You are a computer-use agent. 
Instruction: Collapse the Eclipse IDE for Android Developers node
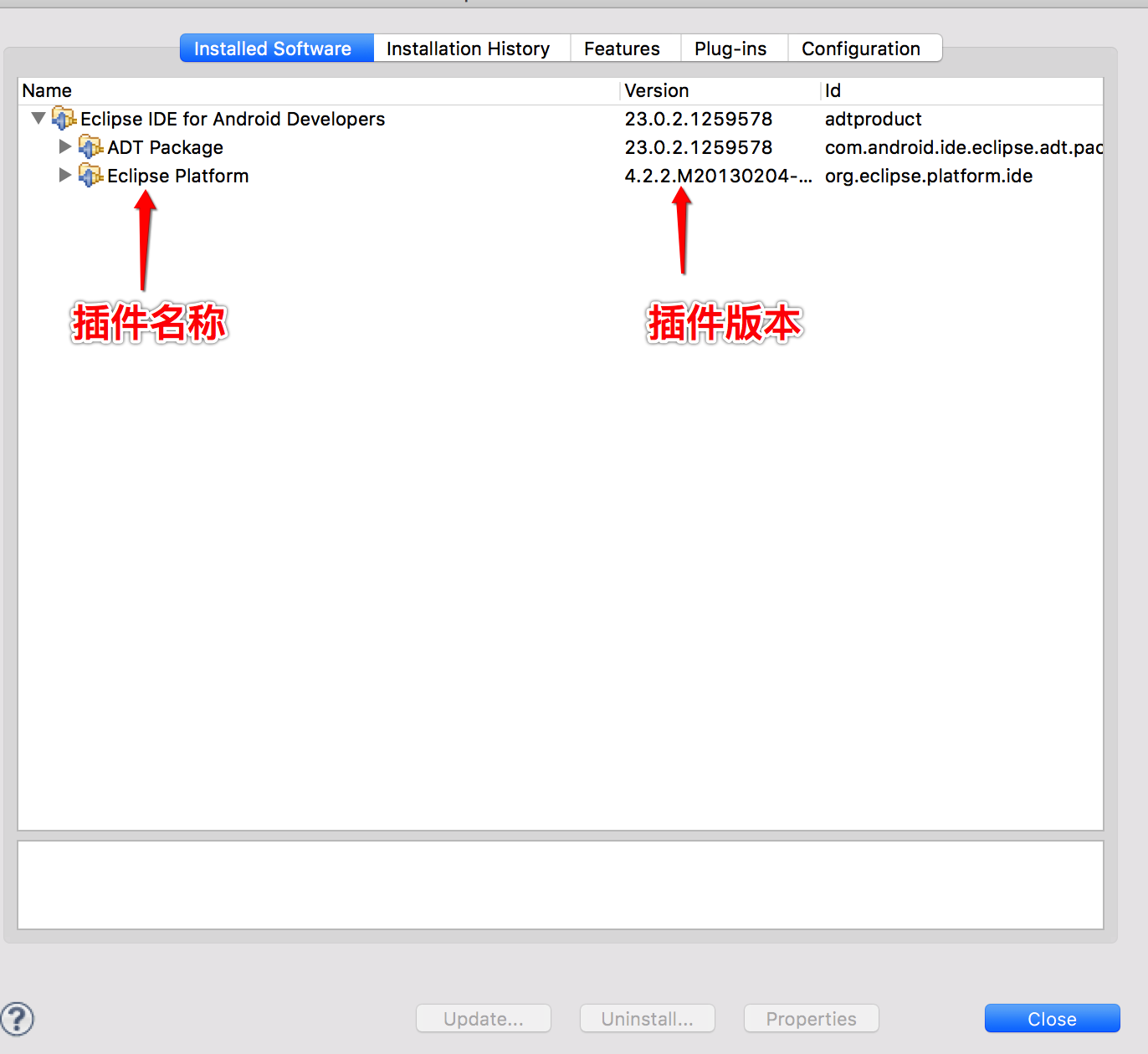[38, 118]
